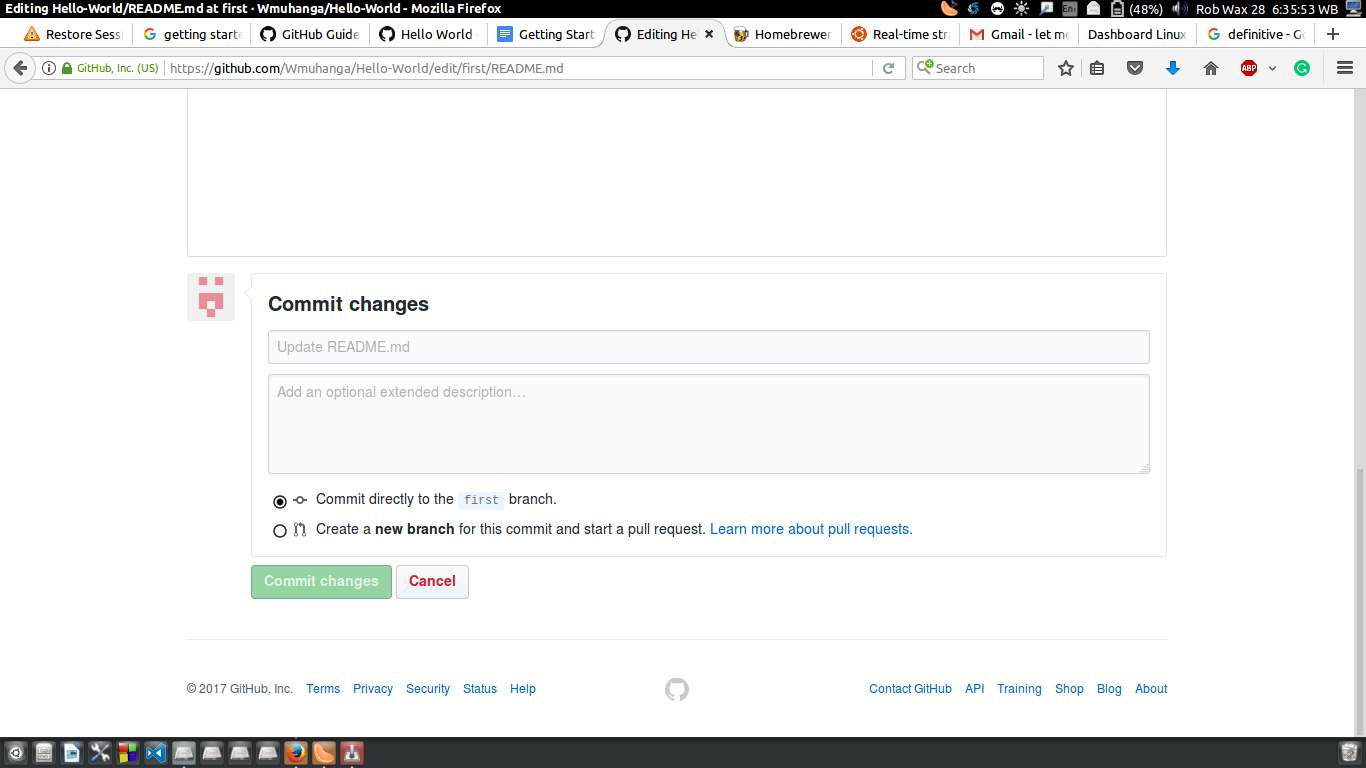The height and width of the screenshot is (768, 1366).
Task: Open Firefox from the taskbar
Action: point(295,752)
